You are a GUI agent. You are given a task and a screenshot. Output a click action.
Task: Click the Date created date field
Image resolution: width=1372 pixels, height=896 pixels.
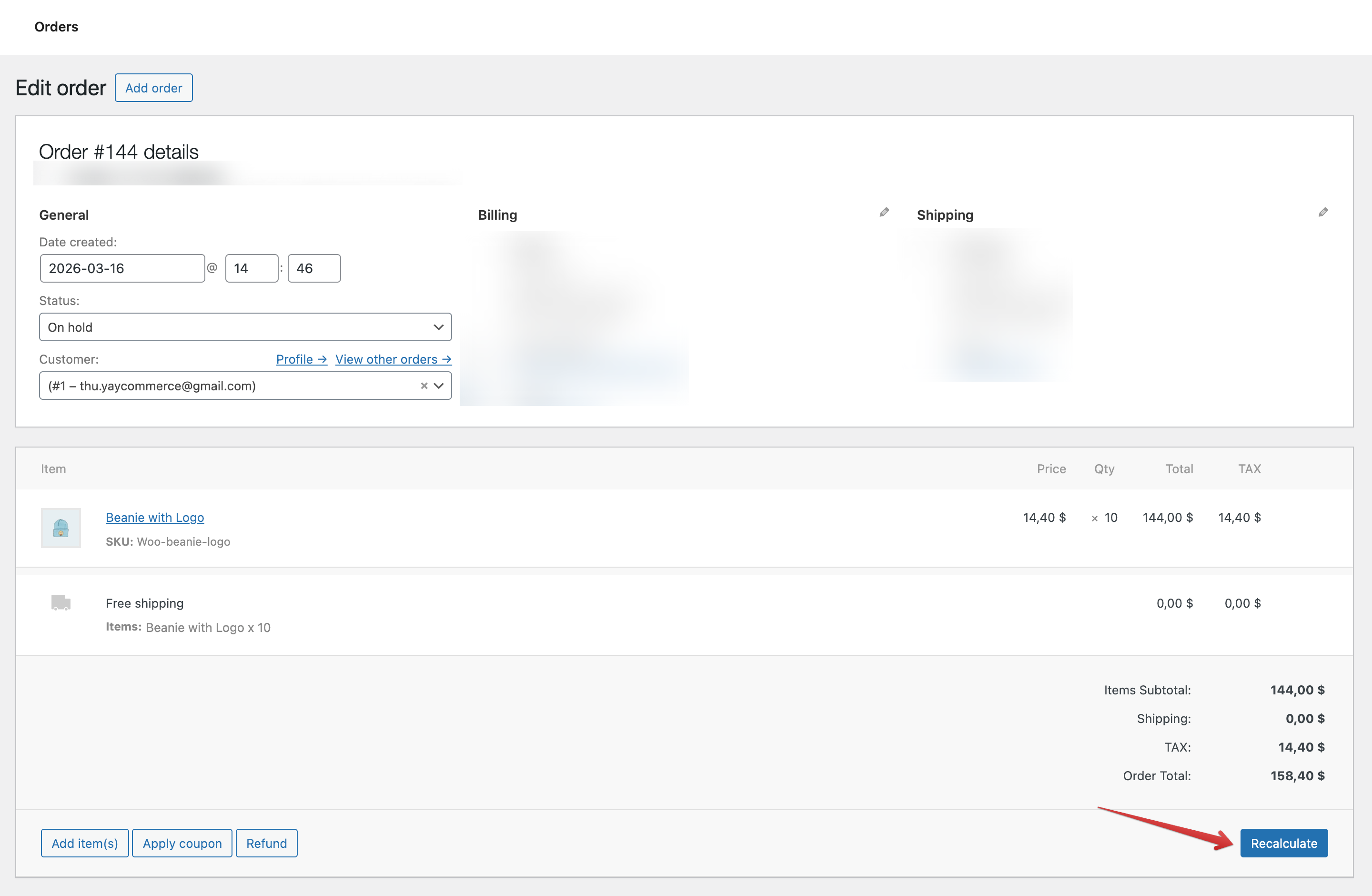coord(121,268)
